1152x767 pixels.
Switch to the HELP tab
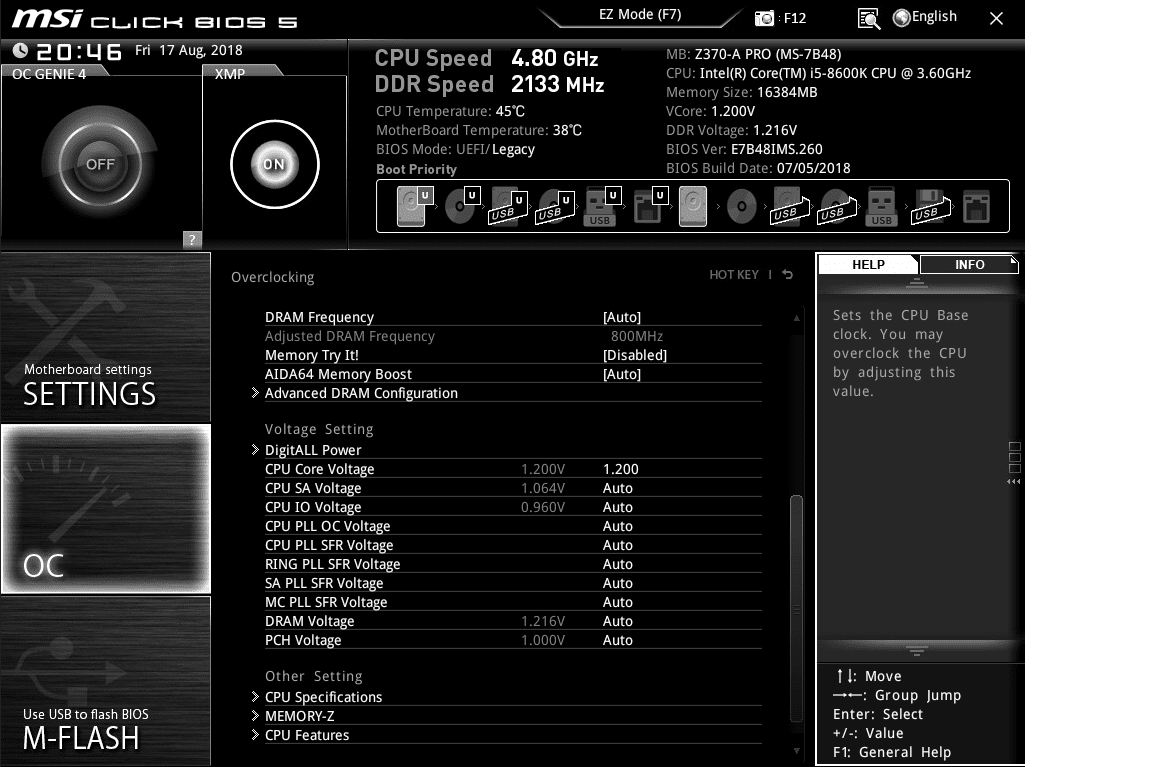[868, 264]
